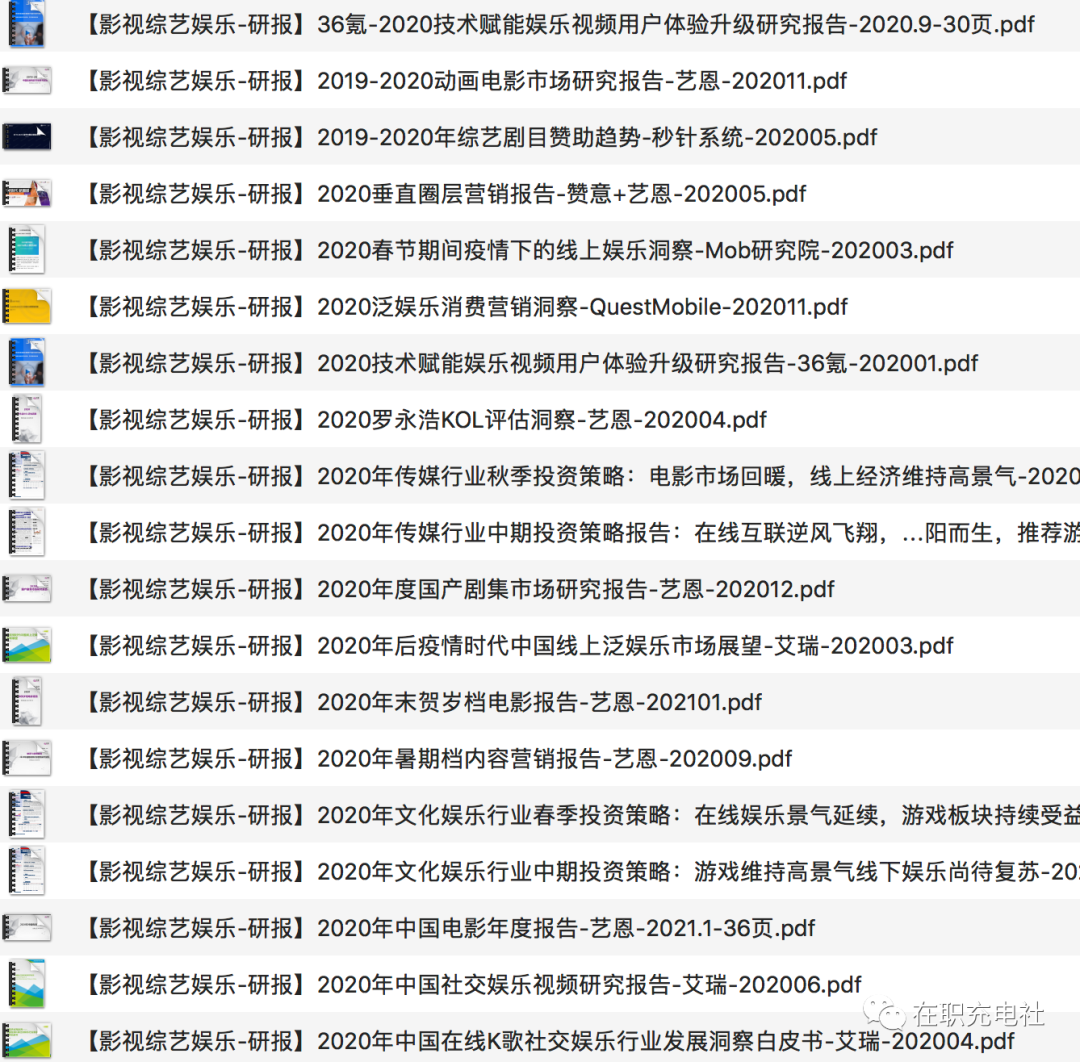Select file name 2020年末贺岁档电影报告-艺恩-202101.pdf
1080x1062 pixels.
coord(422,702)
